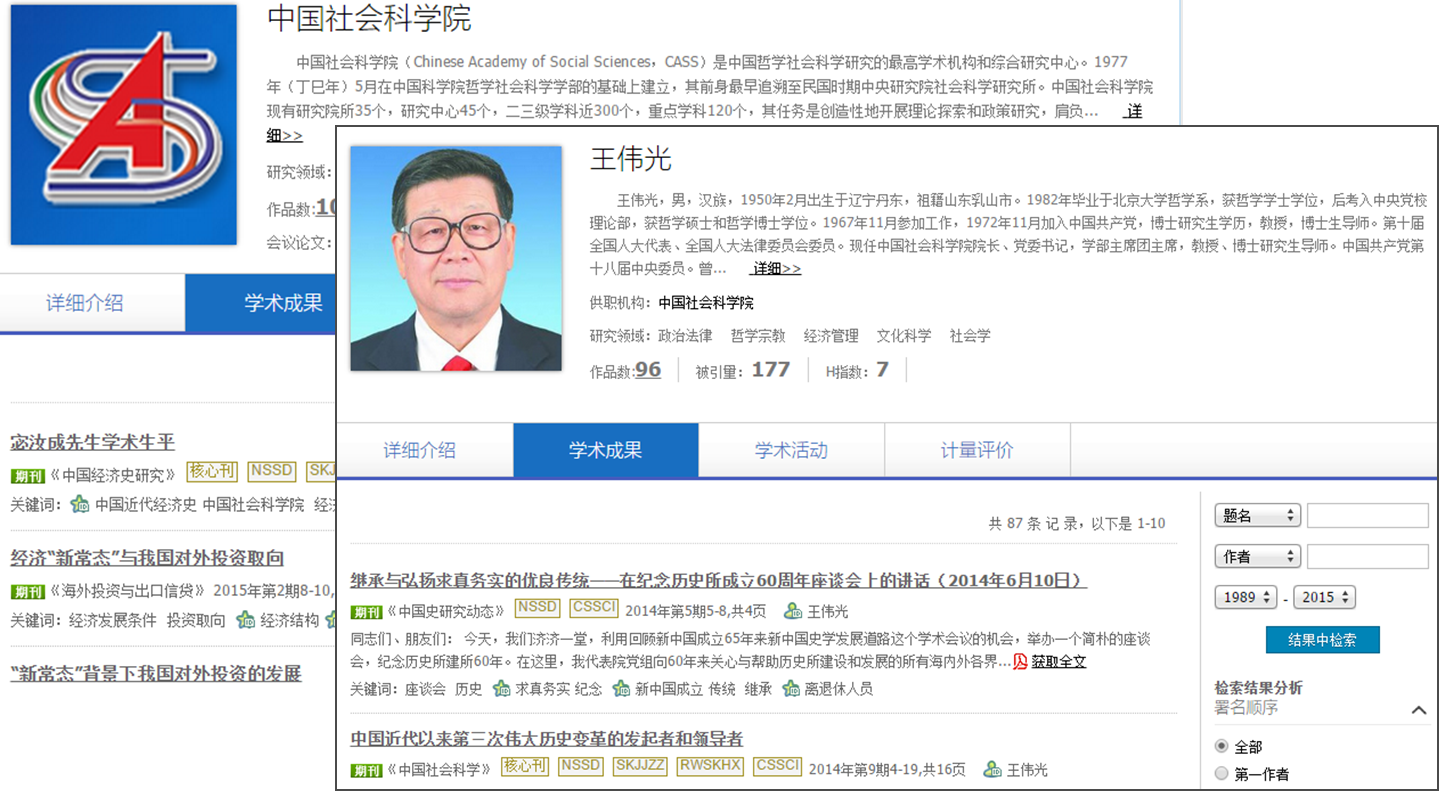Screen dimensions: 1439x791
Task: Click the 期刊 badge beside 《中国社会科学》
Action: click(x=367, y=770)
